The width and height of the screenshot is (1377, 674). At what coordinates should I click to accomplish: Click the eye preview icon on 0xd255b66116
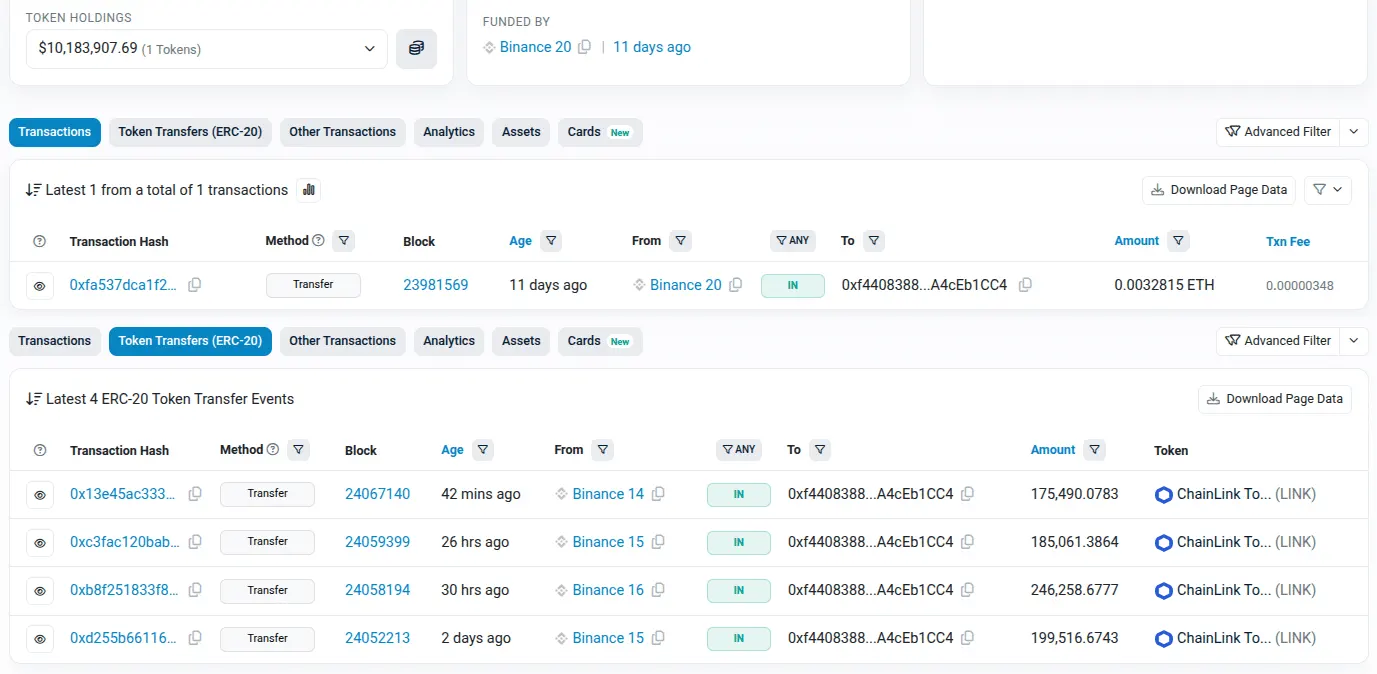pyautogui.click(x=40, y=638)
